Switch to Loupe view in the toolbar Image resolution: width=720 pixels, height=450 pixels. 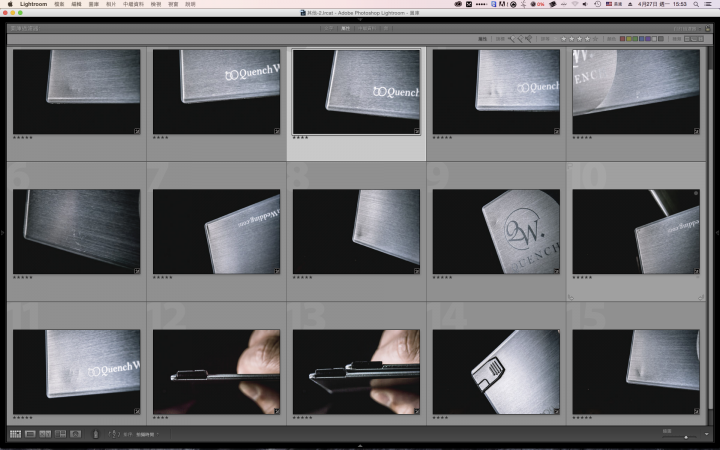30,434
